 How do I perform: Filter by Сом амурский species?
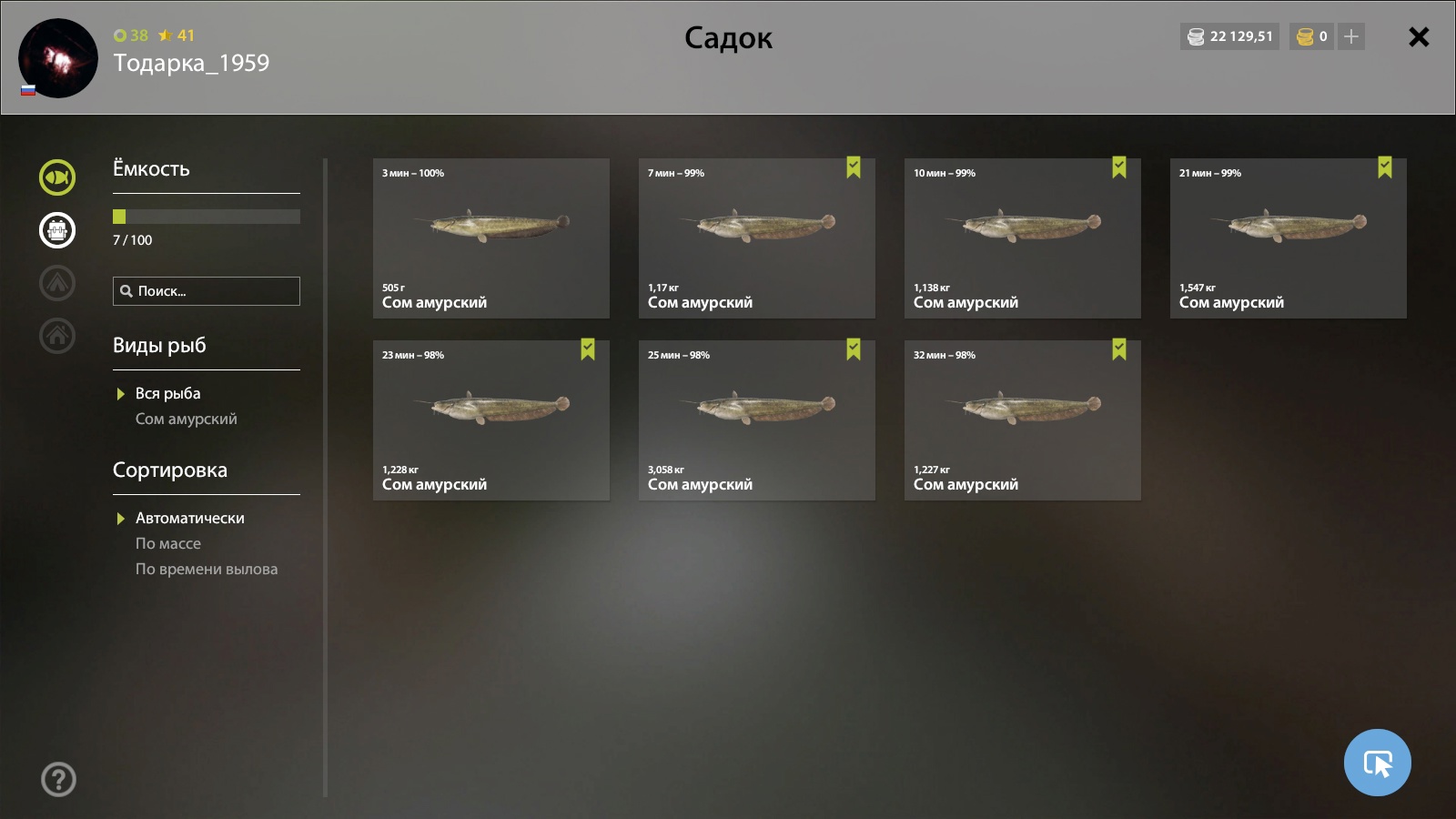tap(186, 419)
